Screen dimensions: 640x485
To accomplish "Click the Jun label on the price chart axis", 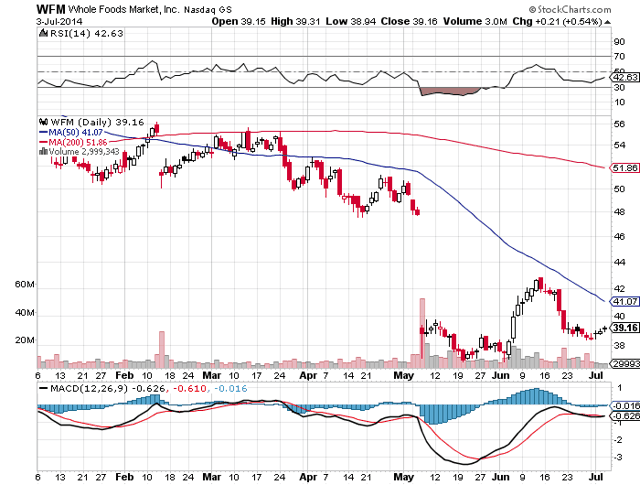I will (x=500, y=376).
